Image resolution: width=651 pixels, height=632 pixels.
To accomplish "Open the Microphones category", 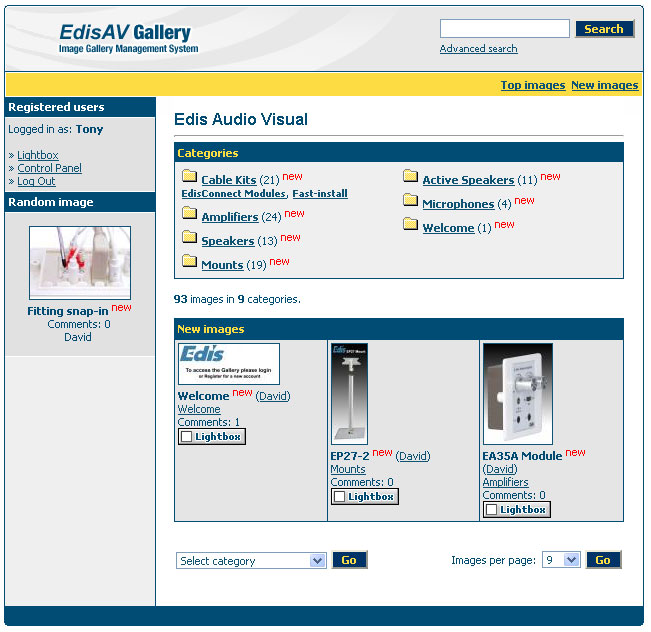I will click(x=458, y=204).
